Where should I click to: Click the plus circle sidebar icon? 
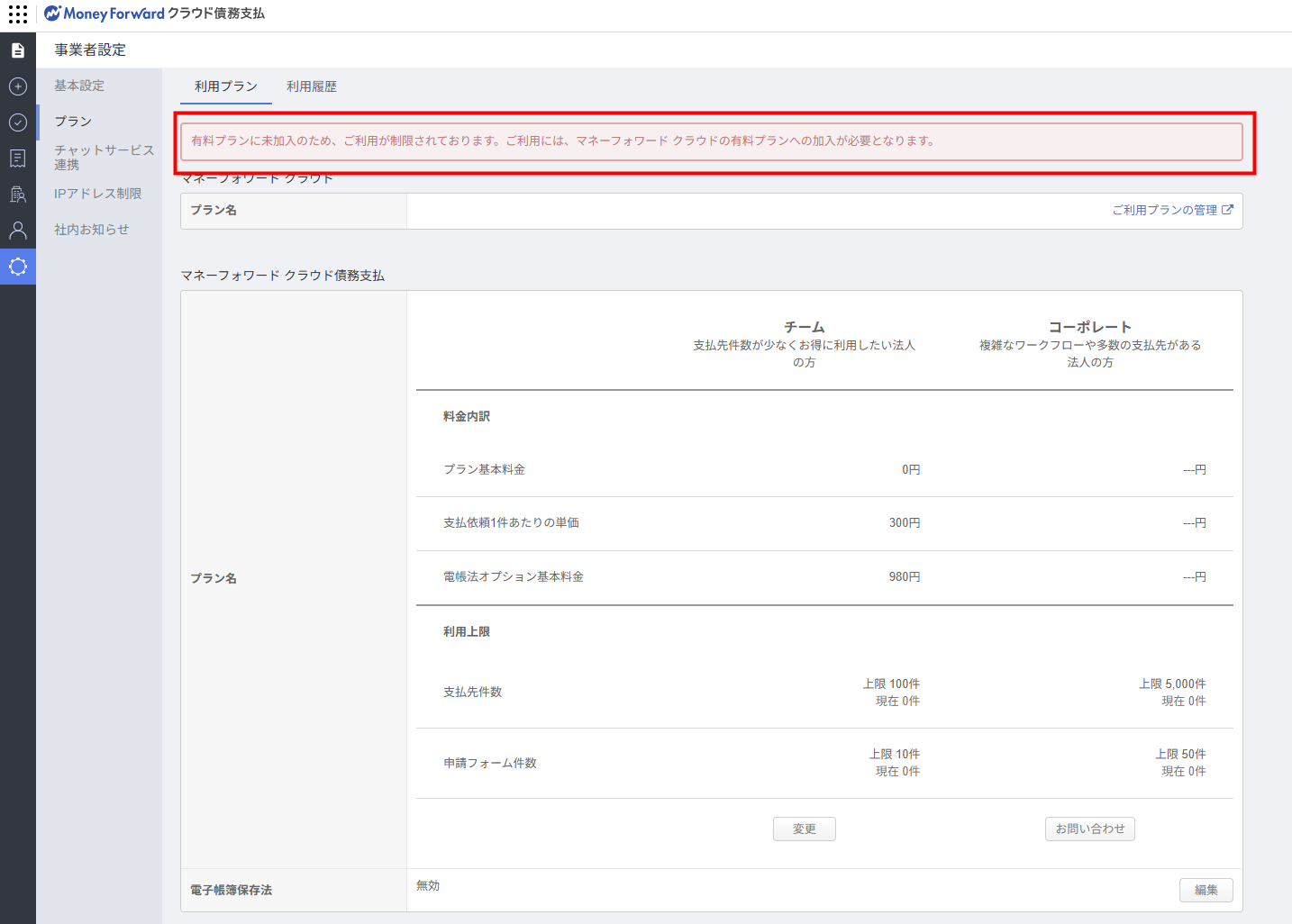point(18,86)
